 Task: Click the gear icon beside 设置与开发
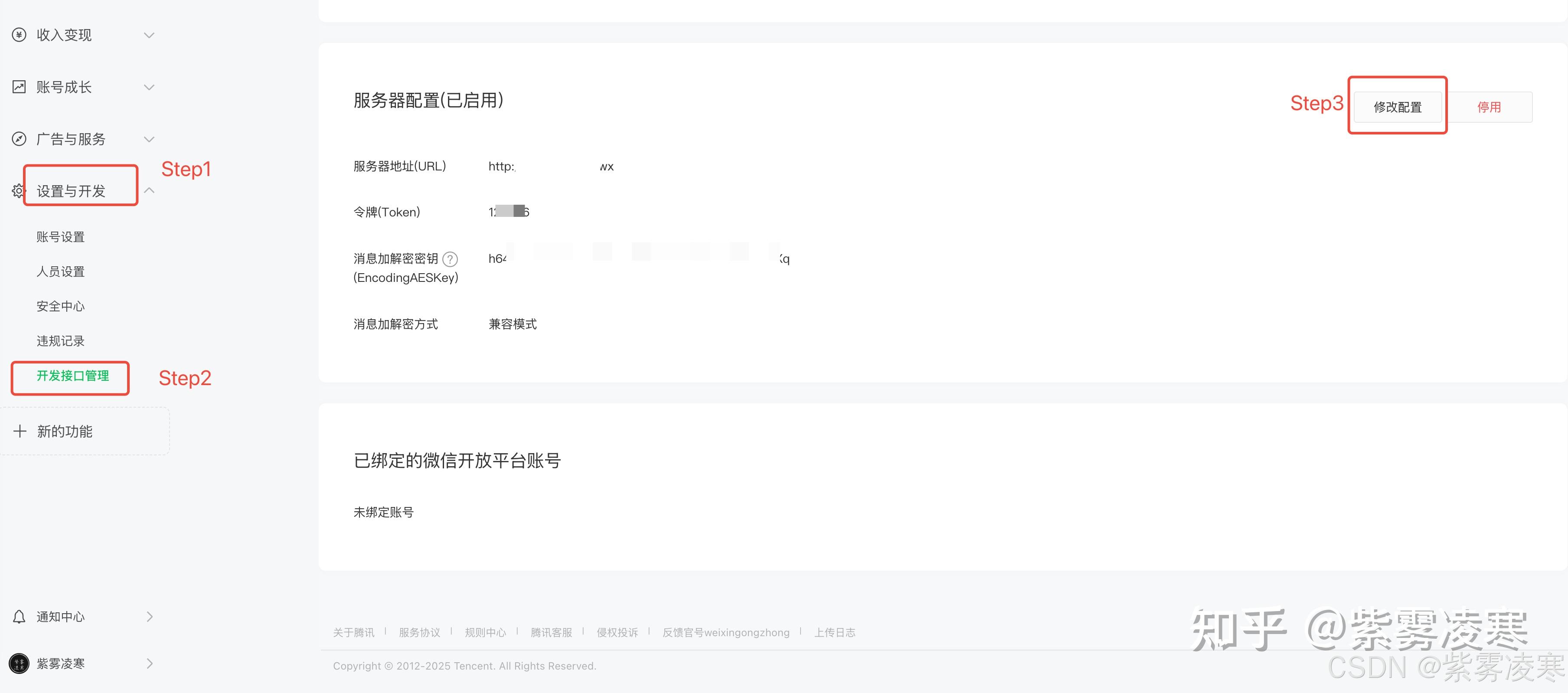click(18, 191)
